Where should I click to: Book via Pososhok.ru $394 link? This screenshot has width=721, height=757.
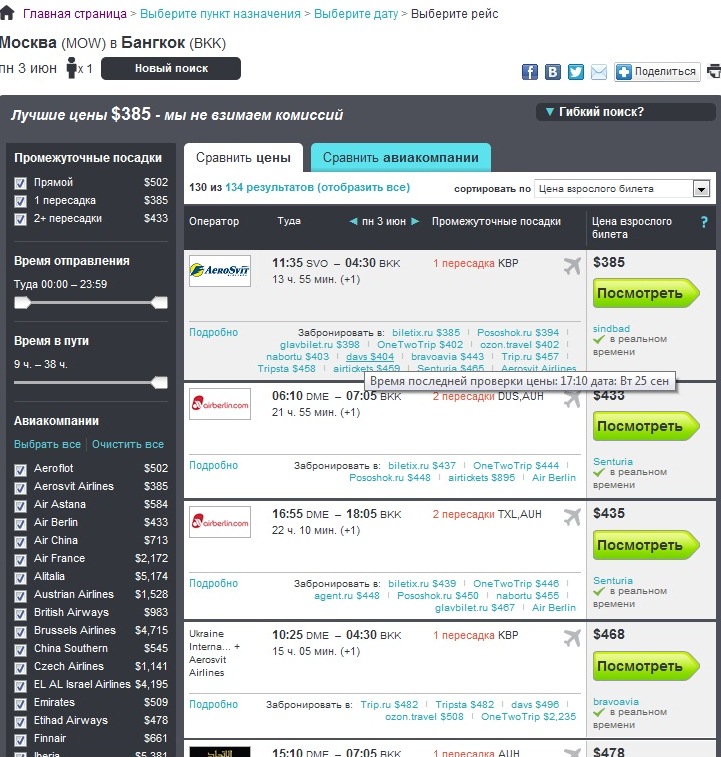518,333
